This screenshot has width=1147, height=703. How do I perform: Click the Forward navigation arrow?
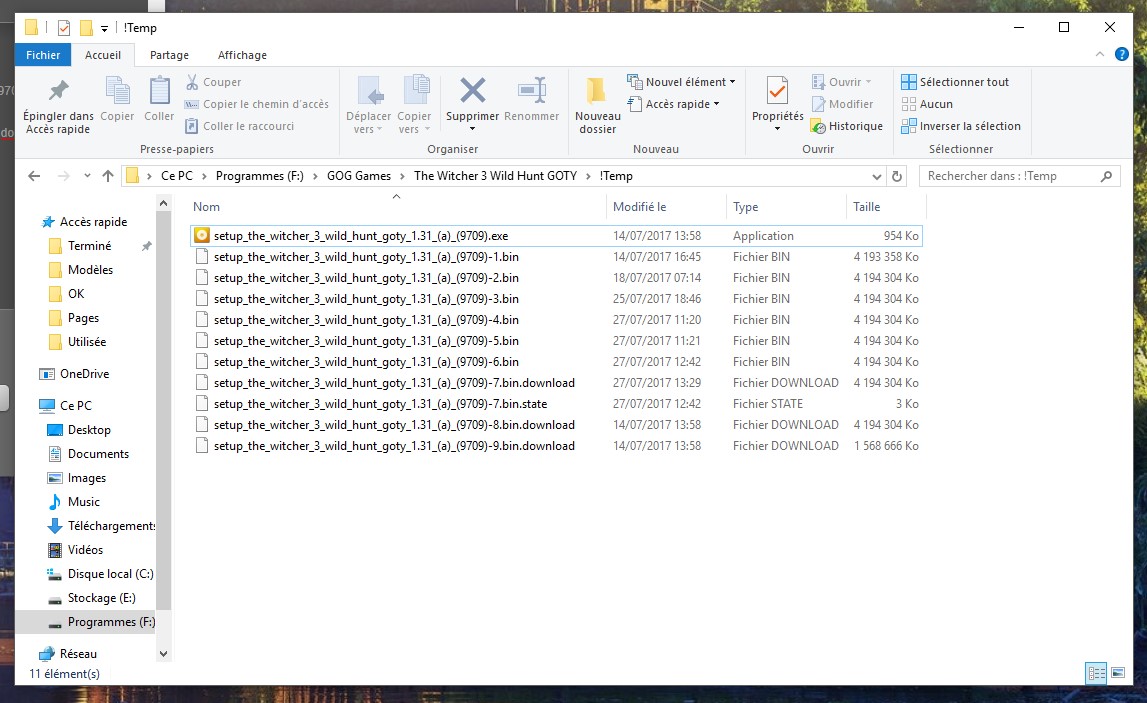[x=64, y=176]
